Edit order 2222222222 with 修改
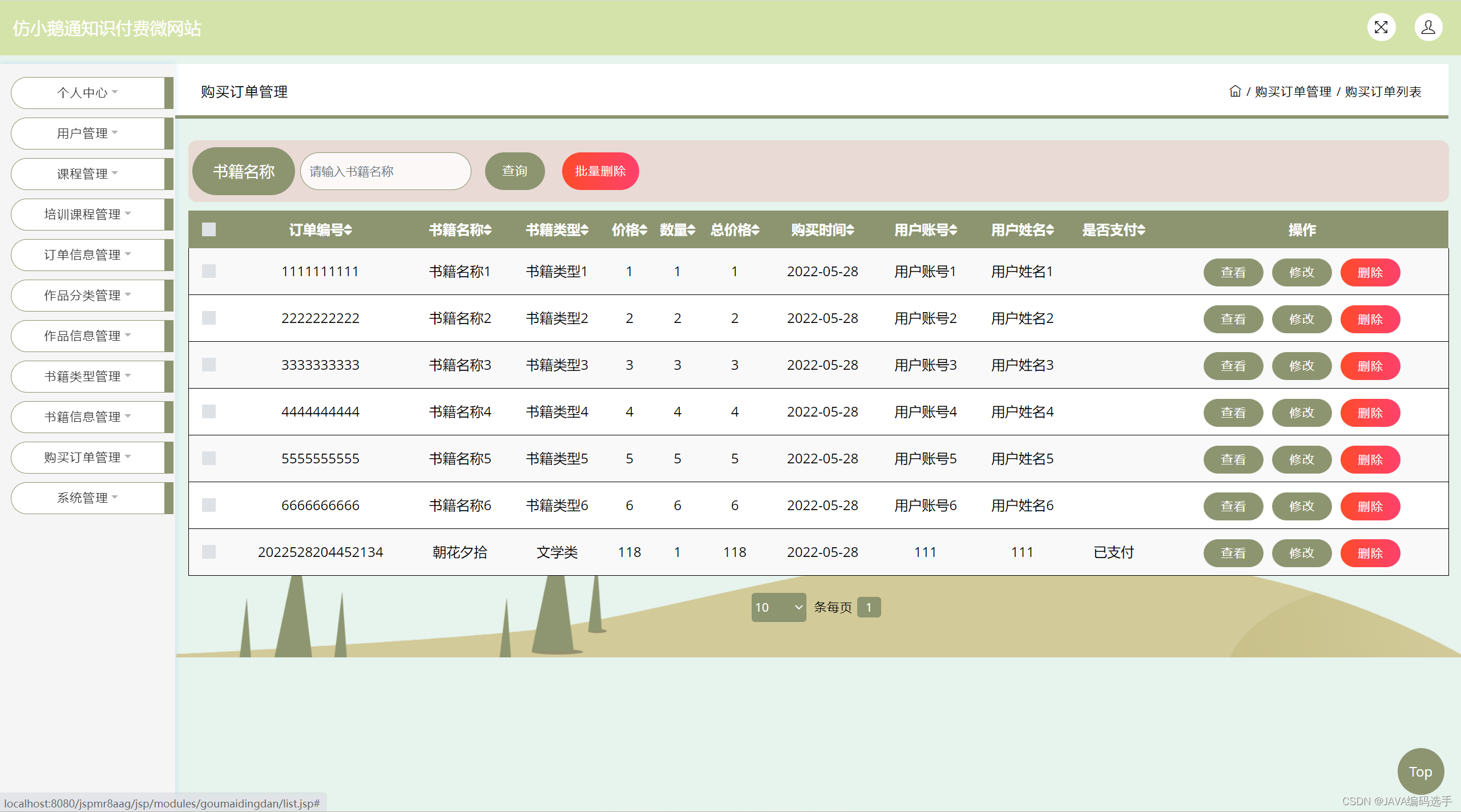 pyautogui.click(x=1302, y=319)
